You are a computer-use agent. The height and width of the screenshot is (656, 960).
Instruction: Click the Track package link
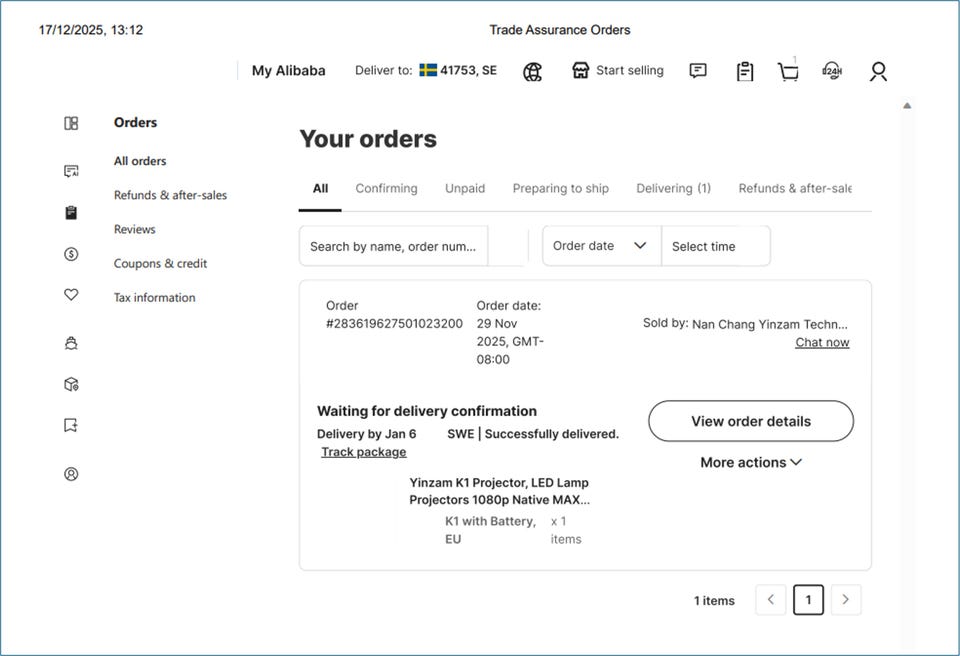pyautogui.click(x=364, y=452)
